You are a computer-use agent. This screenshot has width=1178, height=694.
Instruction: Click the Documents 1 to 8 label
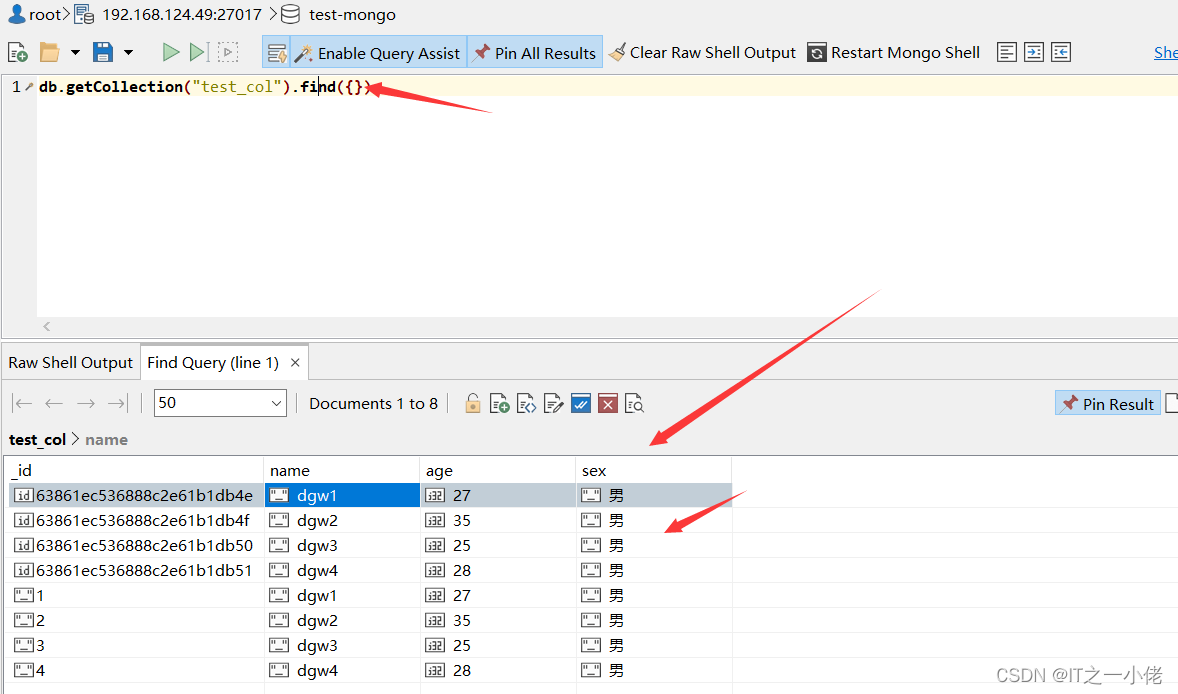click(x=373, y=403)
